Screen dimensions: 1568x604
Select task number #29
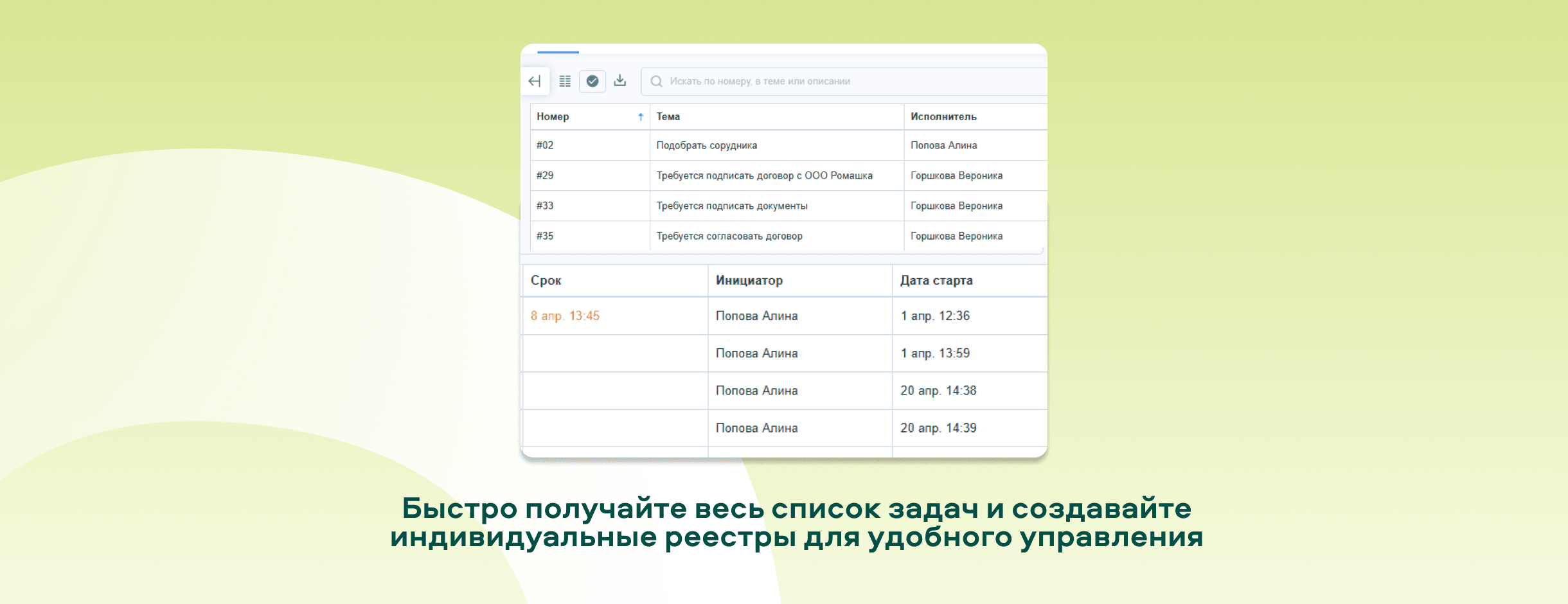tap(545, 175)
